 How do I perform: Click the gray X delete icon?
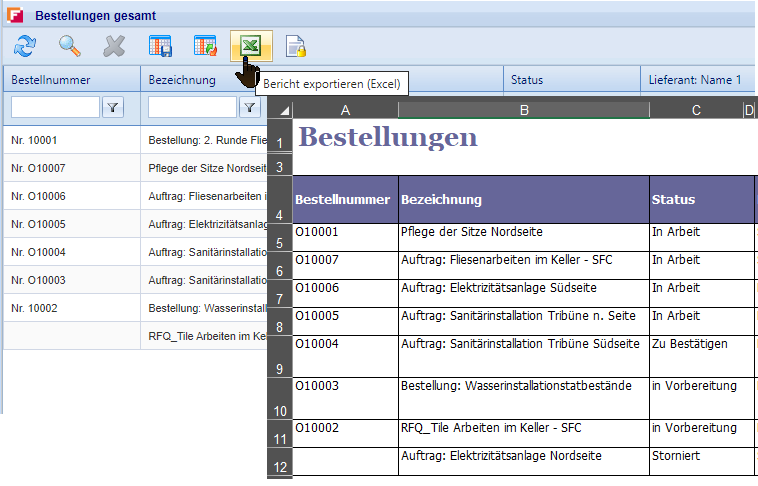[x=114, y=46]
